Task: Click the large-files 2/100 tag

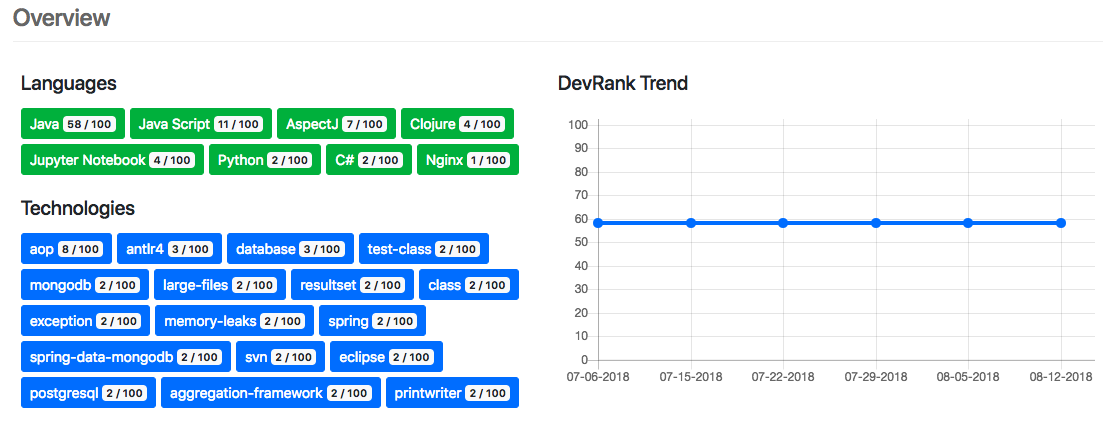Action: tap(220, 285)
